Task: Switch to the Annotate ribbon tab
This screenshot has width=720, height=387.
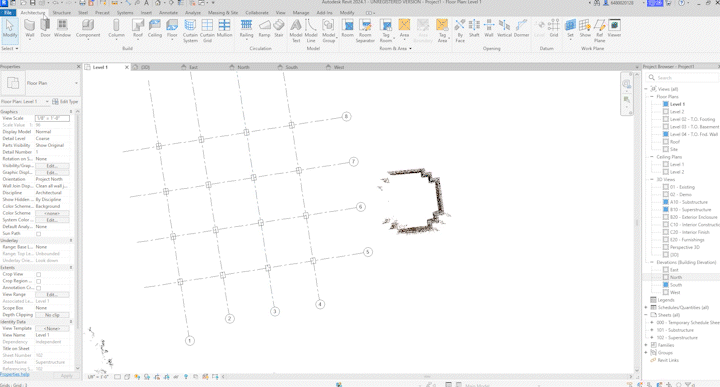Action: 168,13
